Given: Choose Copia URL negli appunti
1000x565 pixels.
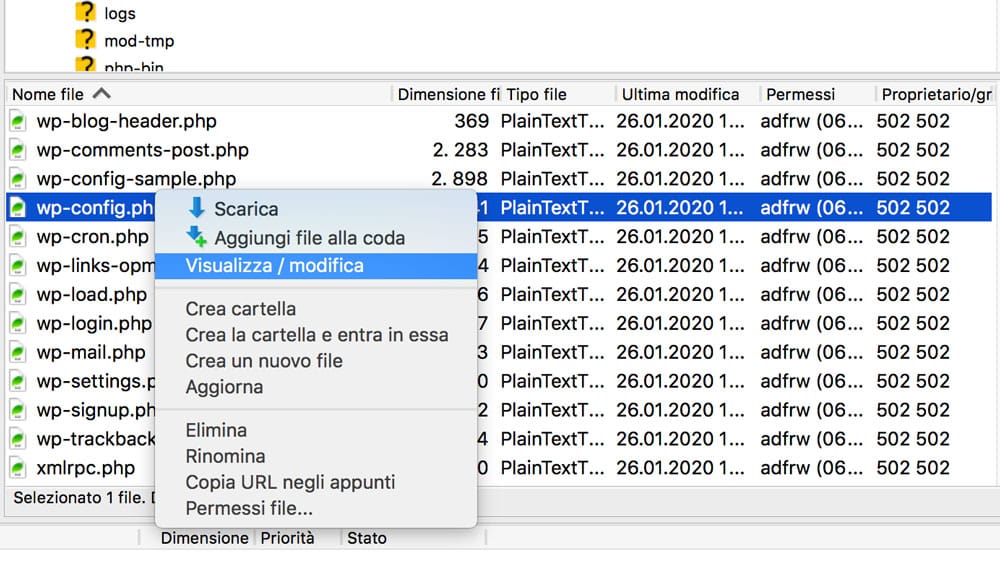Looking at the screenshot, I should (x=290, y=483).
